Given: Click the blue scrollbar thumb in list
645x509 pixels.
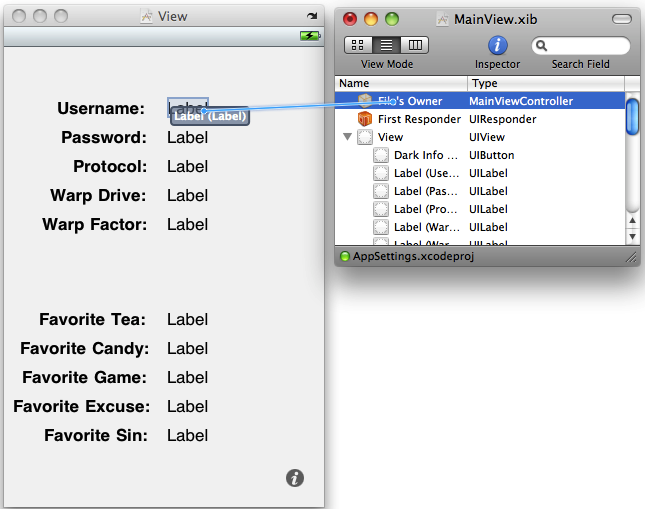Looking at the screenshot, I should 632,117.
